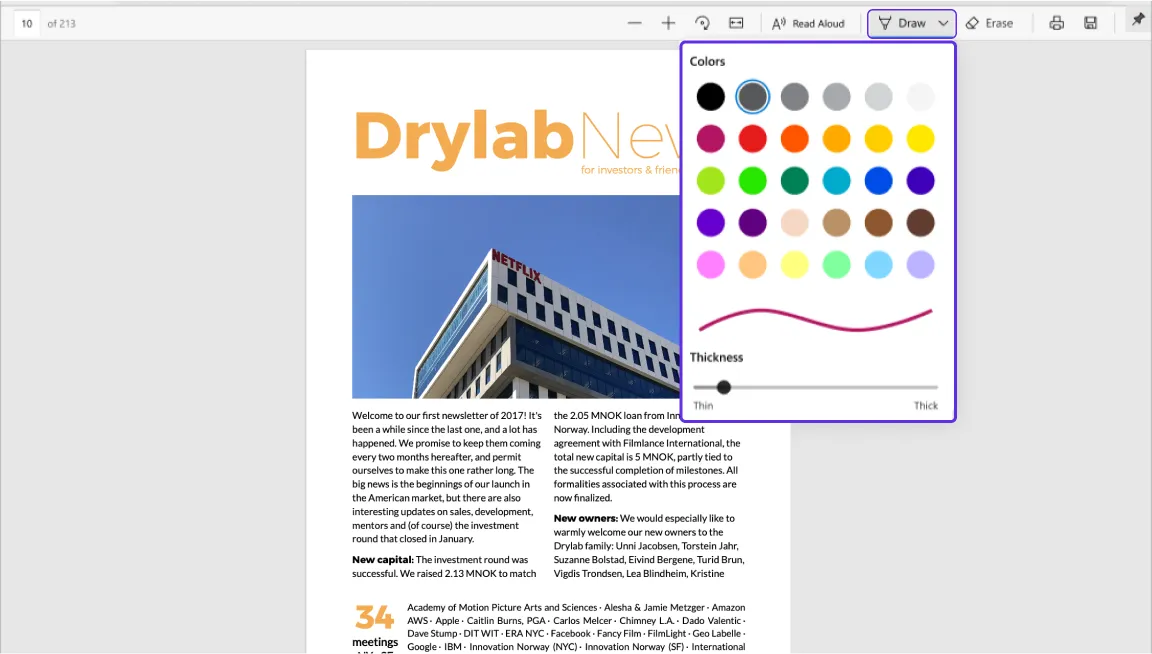The image size is (1152, 654).
Task: Choose the pastel green color swatch
Action: coord(836,265)
